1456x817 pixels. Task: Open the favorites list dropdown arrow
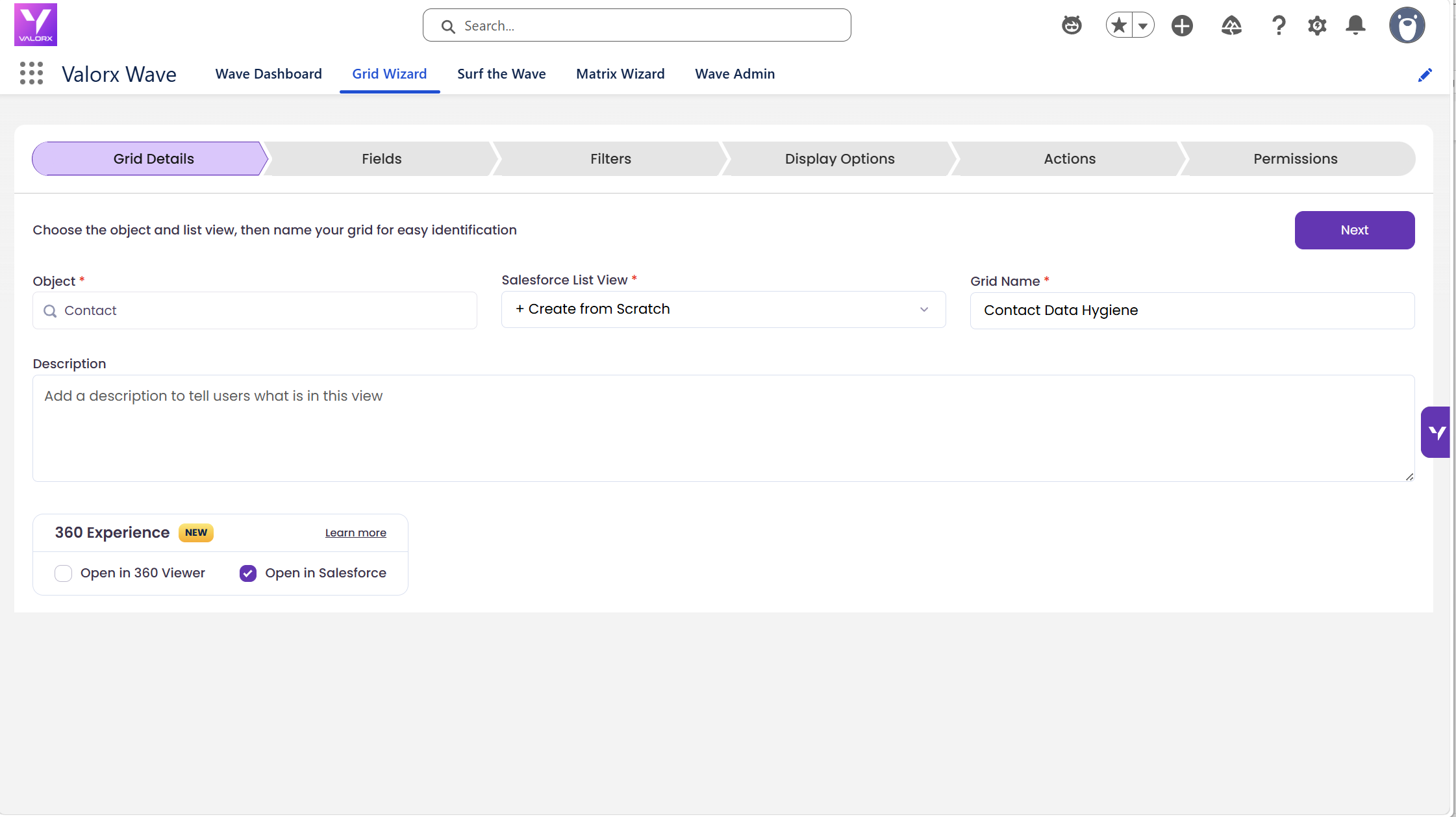(x=1143, y=25)
